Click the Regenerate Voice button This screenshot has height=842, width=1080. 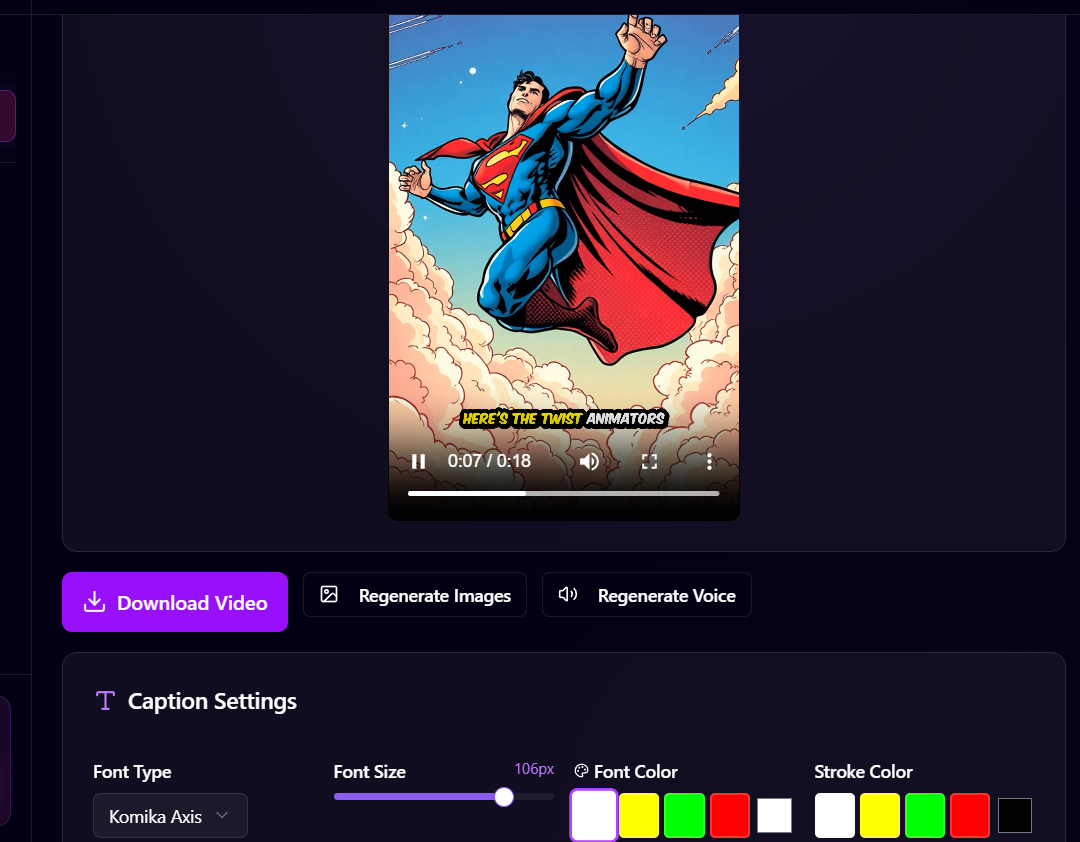pyautogui.click(x=646, y=594)
